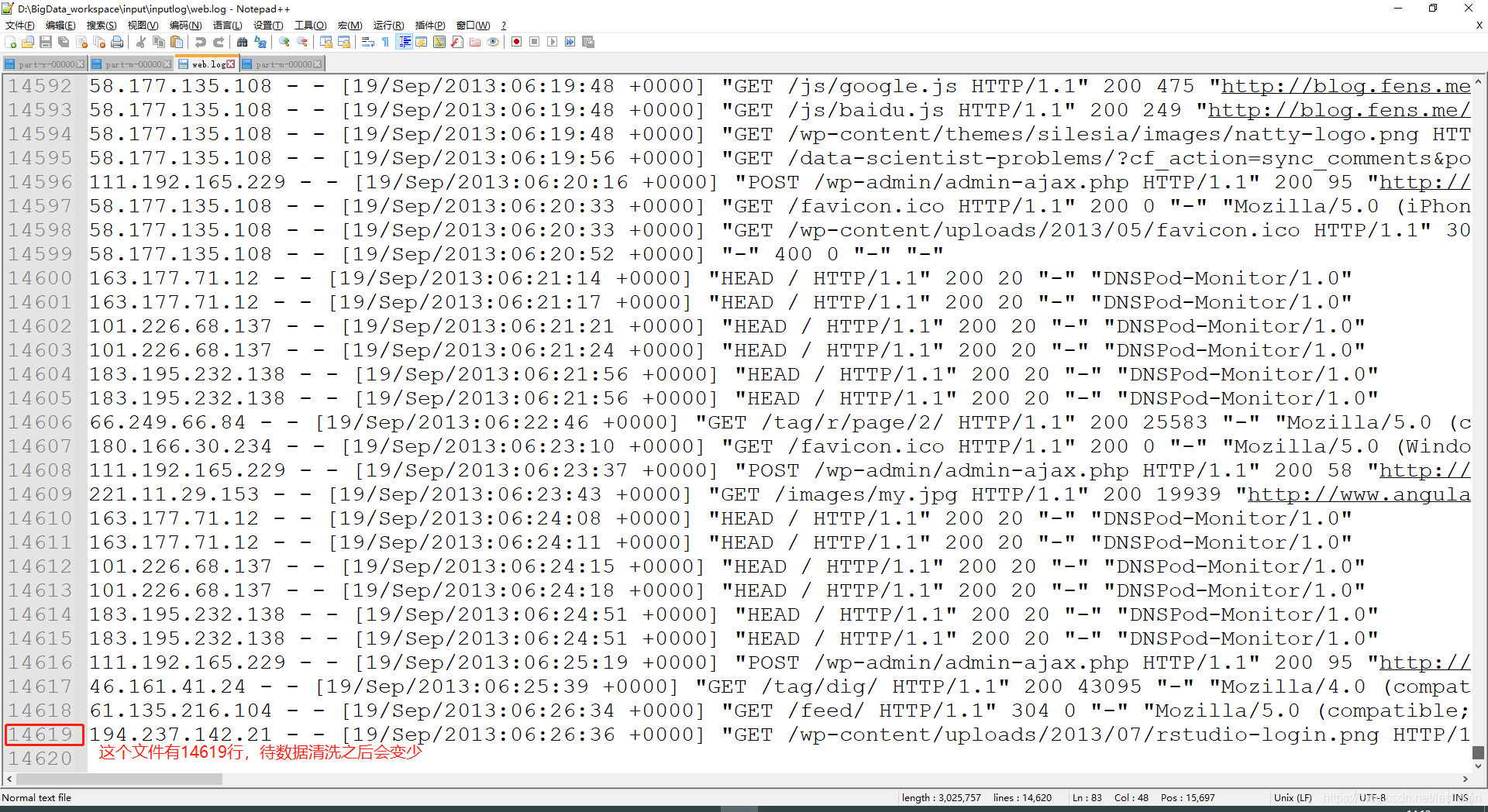The width and height of the screenshot is (1488, 812).
Task: Close the part-r-00000 tab with its X
Action: tap(81, 64)
